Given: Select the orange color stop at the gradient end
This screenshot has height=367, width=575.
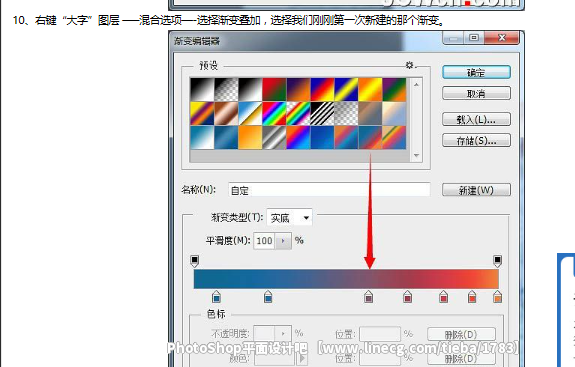Looking at the screenshot, I should 497,297.
